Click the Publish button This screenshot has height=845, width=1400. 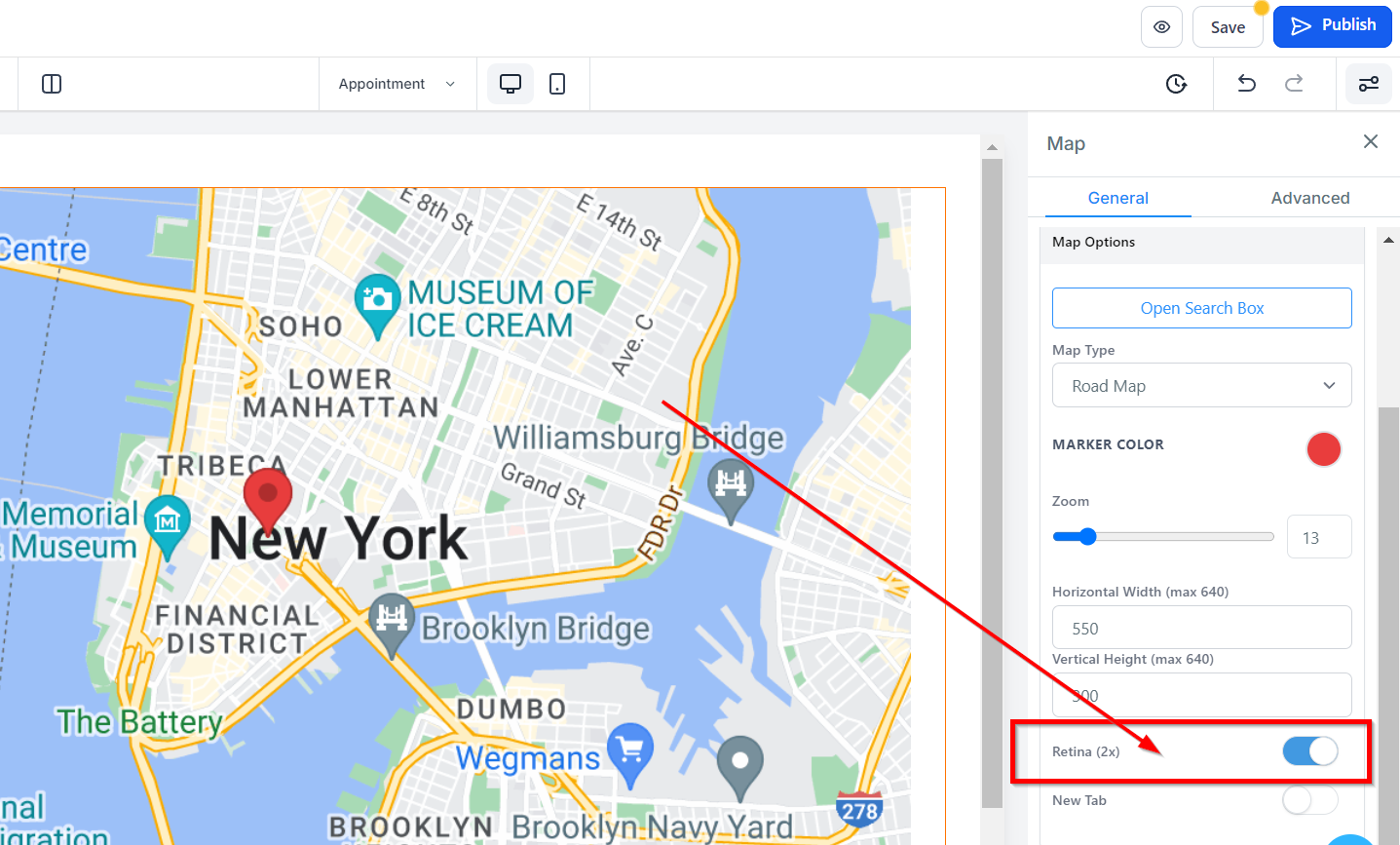[1333, 26]
